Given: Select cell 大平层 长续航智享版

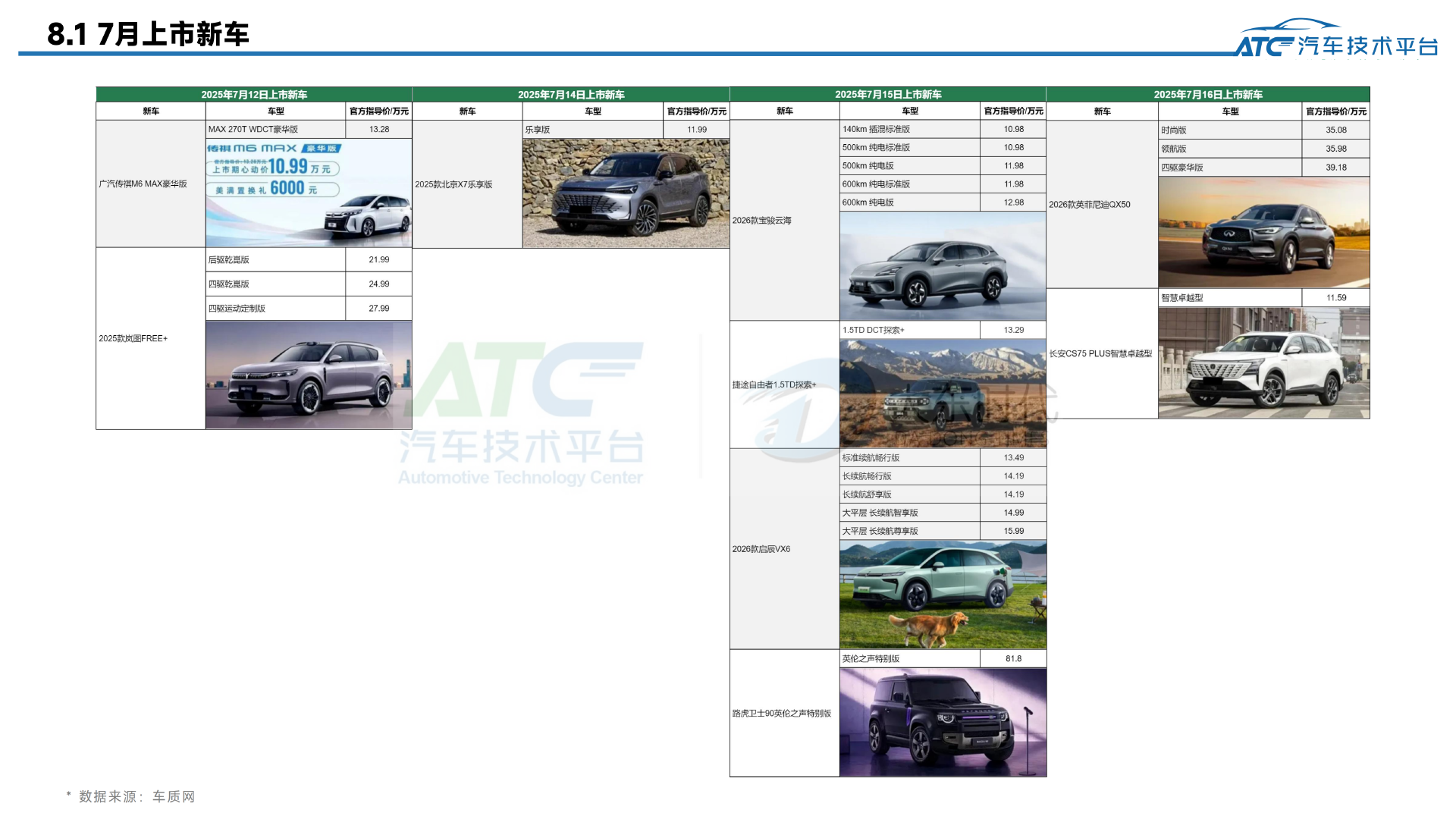Looking at the screenshot, I should [x=910, y=513].
